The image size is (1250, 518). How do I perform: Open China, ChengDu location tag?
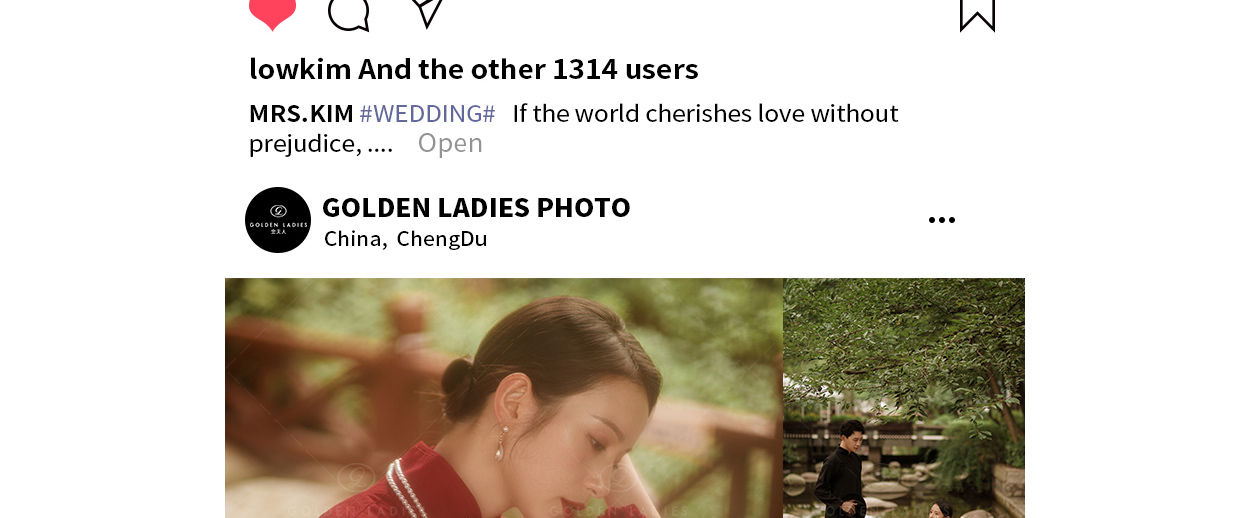pos(405,238)
